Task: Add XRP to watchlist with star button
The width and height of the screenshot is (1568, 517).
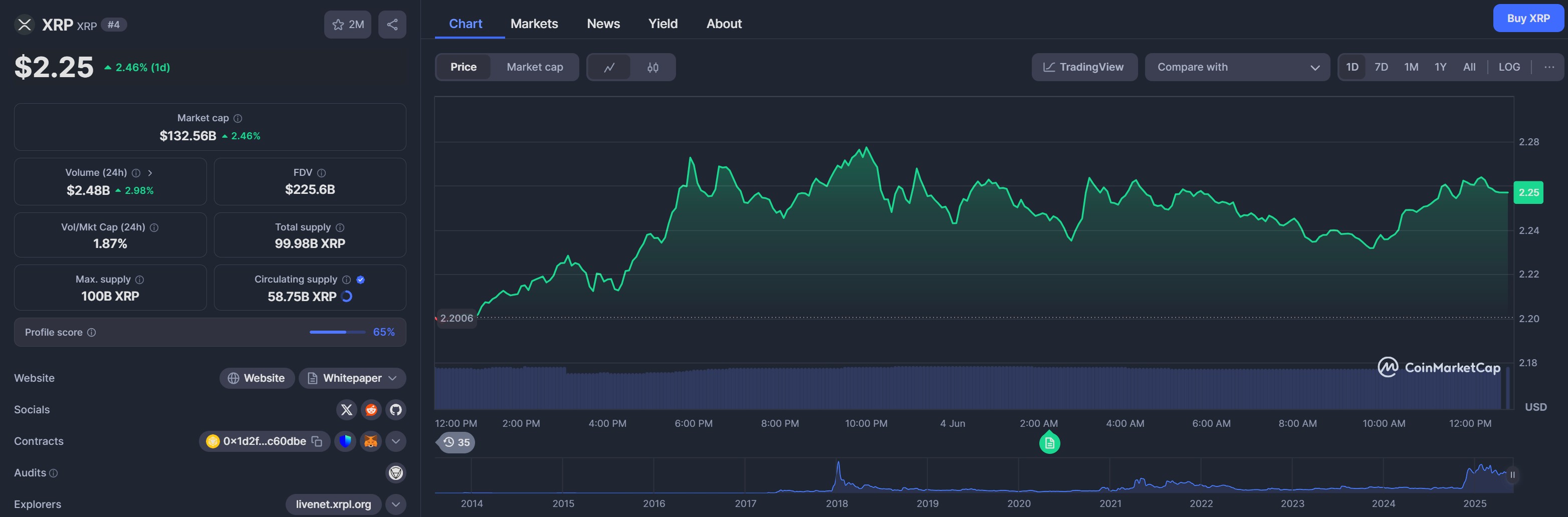Action: click(x=348, y=25)
